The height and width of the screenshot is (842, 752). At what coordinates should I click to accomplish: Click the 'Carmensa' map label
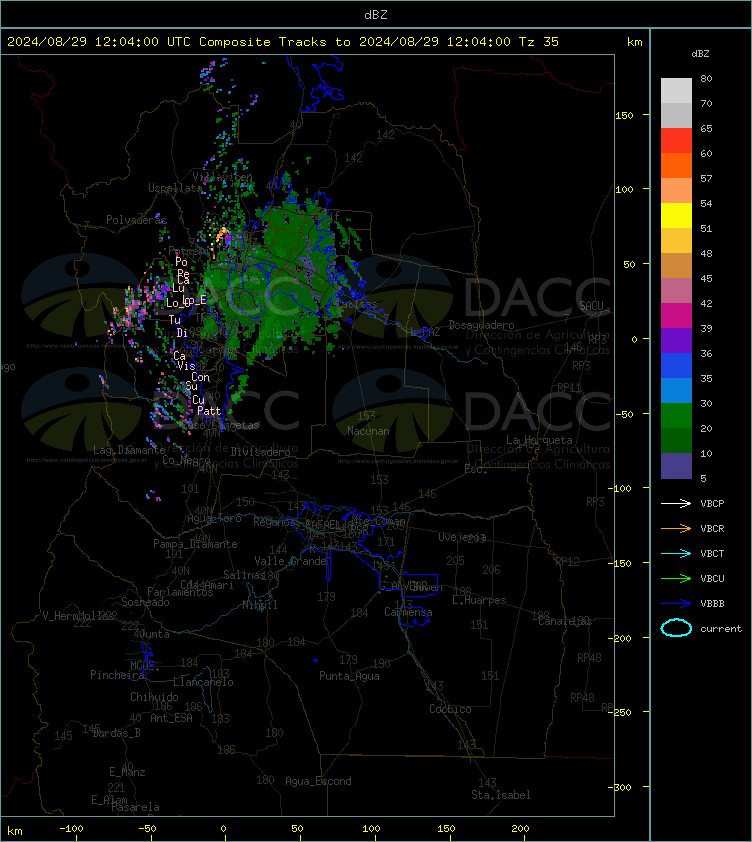tap(408, 612)
